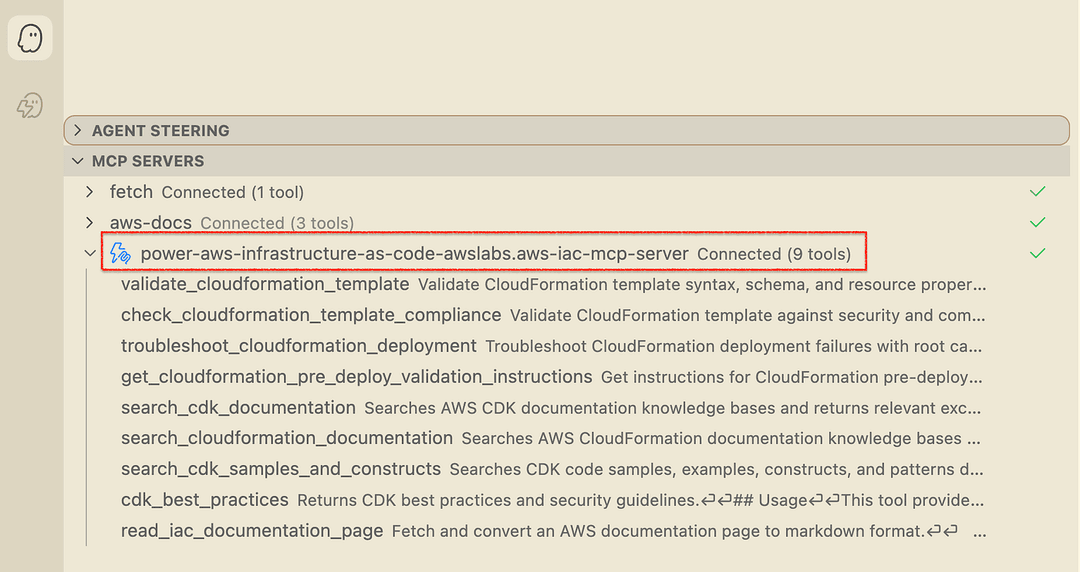Expand the fetch server tools
Viewport: 1080px width, 572px height.
[90, 192]
